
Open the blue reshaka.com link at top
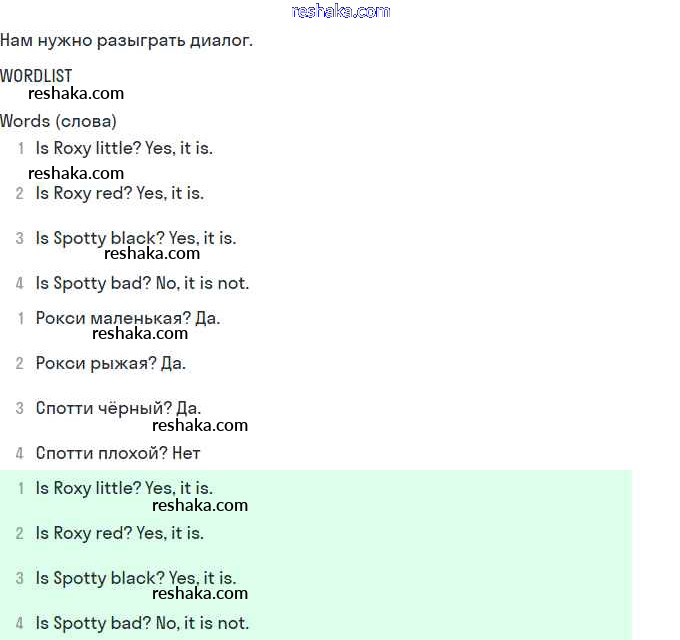tap(340, 11)
